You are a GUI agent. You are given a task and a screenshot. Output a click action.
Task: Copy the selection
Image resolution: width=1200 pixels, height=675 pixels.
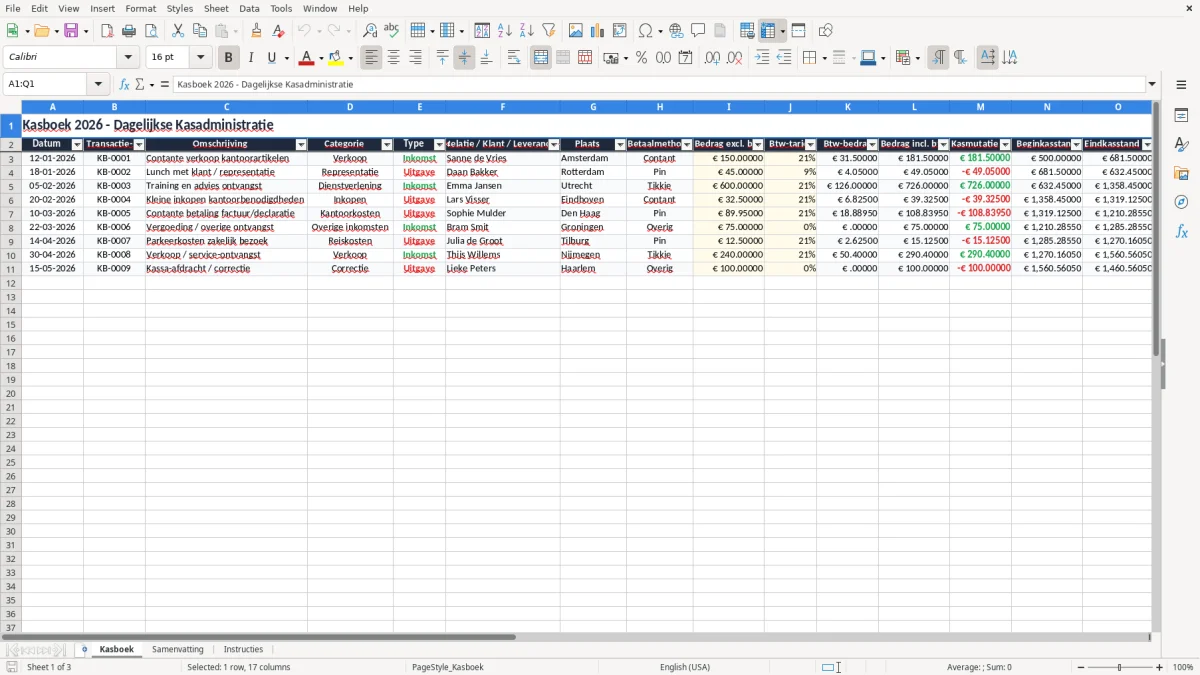pos(200,31)
